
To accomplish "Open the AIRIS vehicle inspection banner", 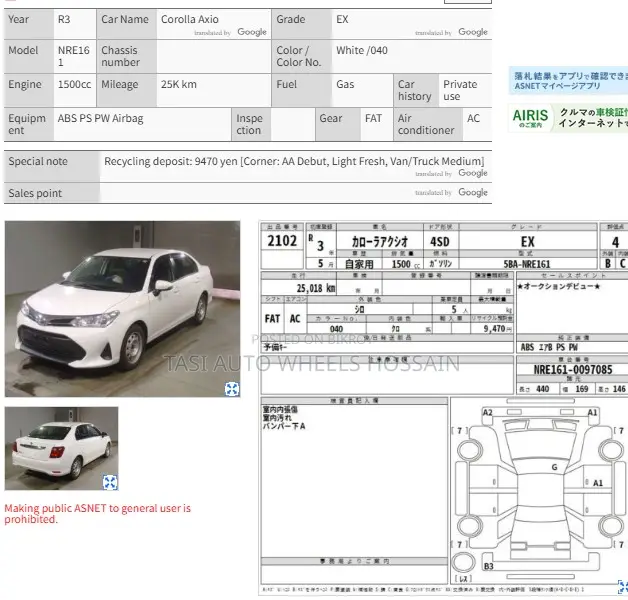I will pos(568,118).
